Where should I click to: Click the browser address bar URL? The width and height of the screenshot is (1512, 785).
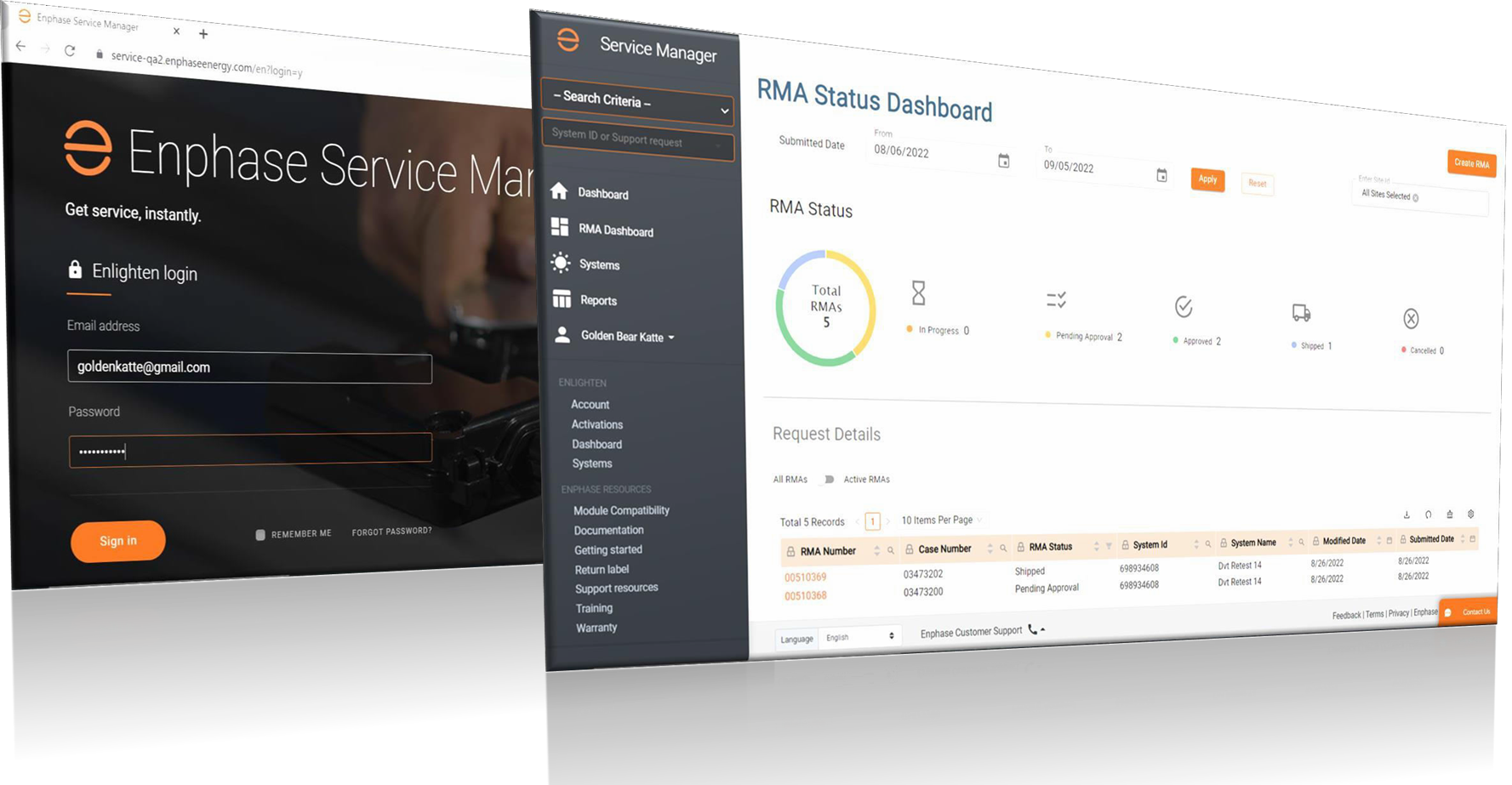pyautogui.click(x=207, y=65)
